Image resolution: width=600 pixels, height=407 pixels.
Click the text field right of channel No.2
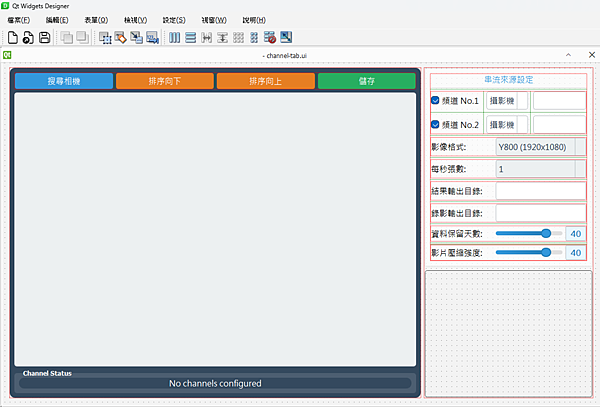point(559,125)
